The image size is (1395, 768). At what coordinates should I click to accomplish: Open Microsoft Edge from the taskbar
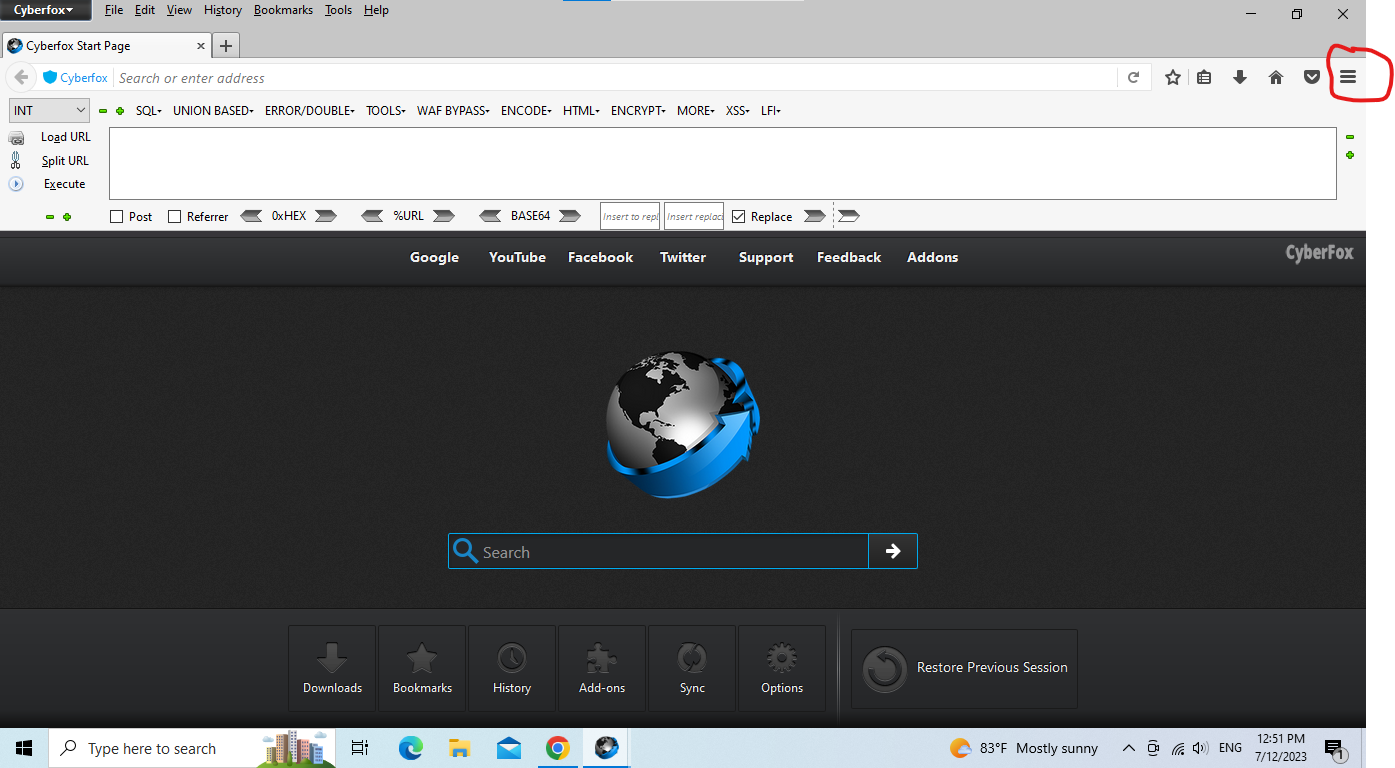click(x=410, y=748)
